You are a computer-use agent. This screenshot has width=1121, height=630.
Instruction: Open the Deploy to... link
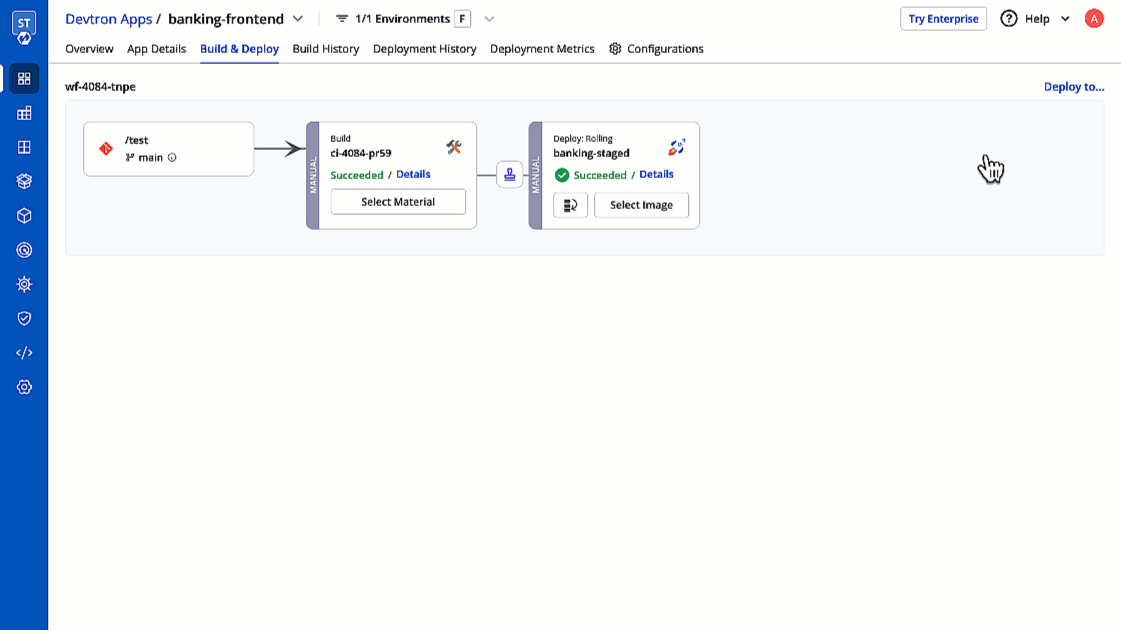(x=1073, y=87)
